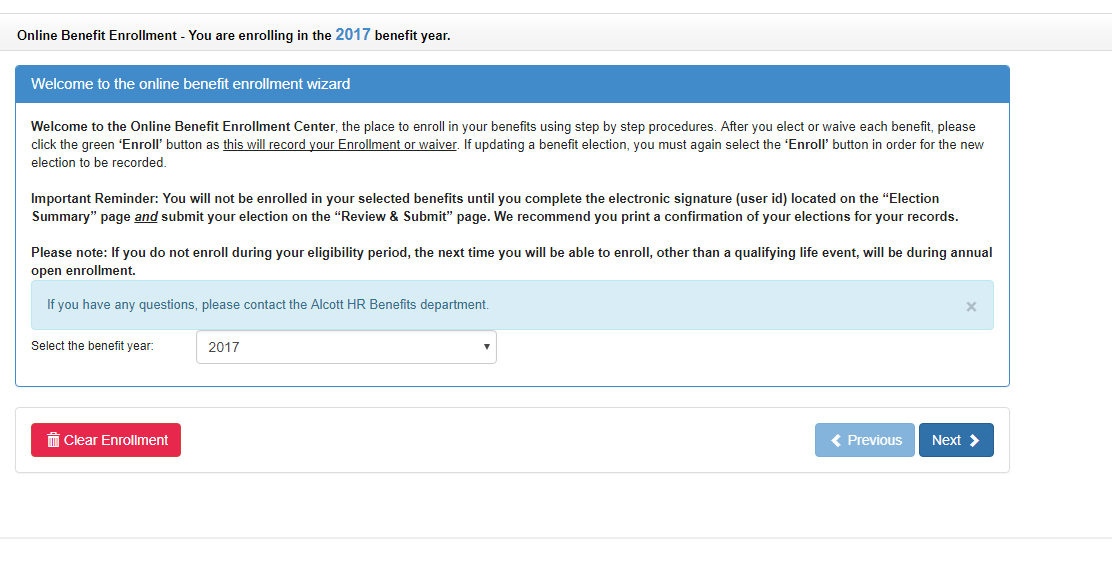Click the blue wizard welcome panel header

(x=512, y=84)
